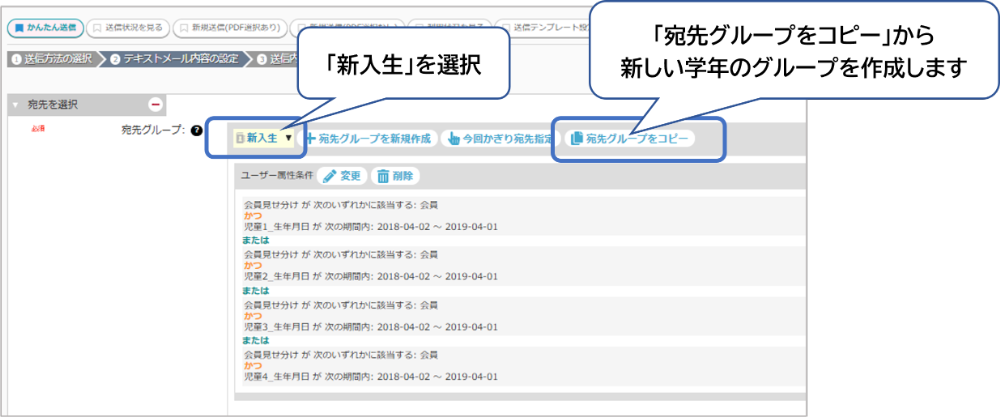1000x417 pixels.
Task: Click the 児童1_生年月日 condition row
Action: [370, 227]
